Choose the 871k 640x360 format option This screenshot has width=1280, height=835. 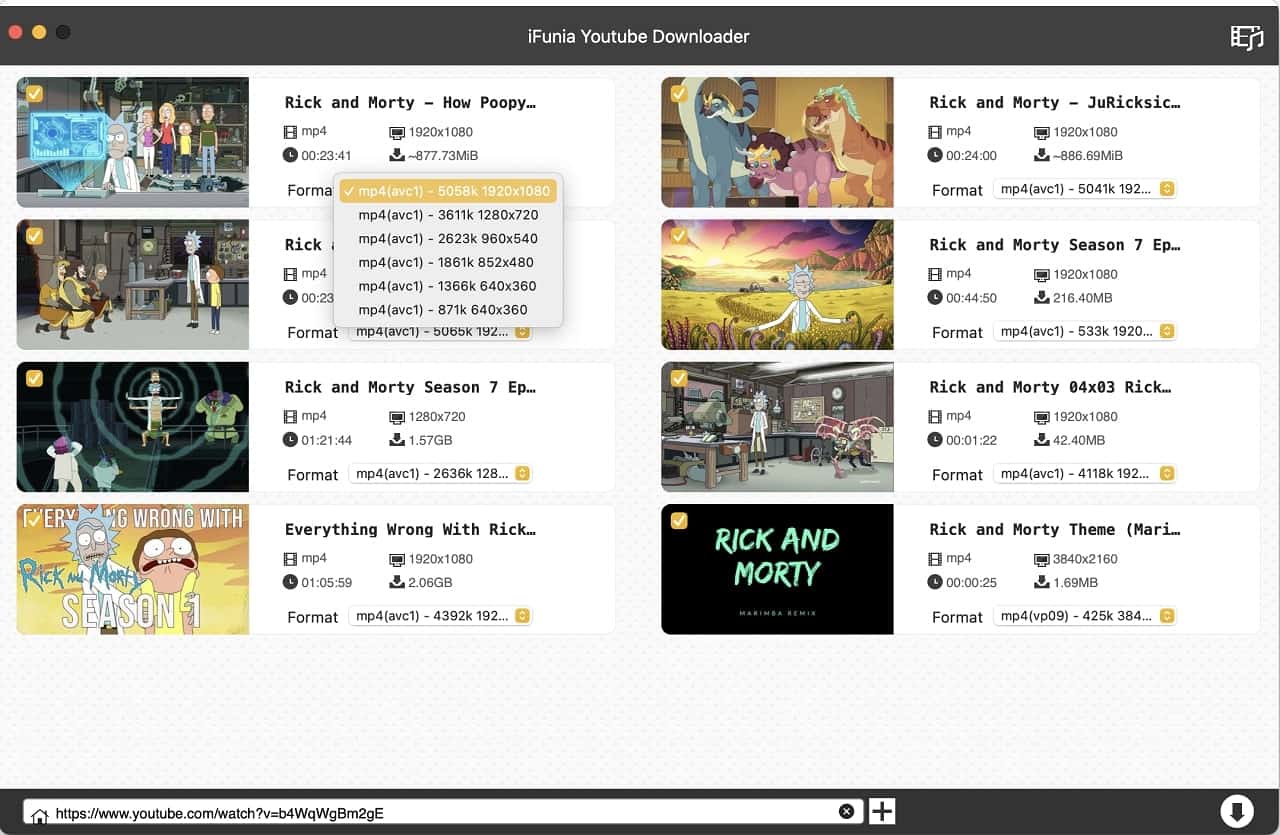coord(442,310)
